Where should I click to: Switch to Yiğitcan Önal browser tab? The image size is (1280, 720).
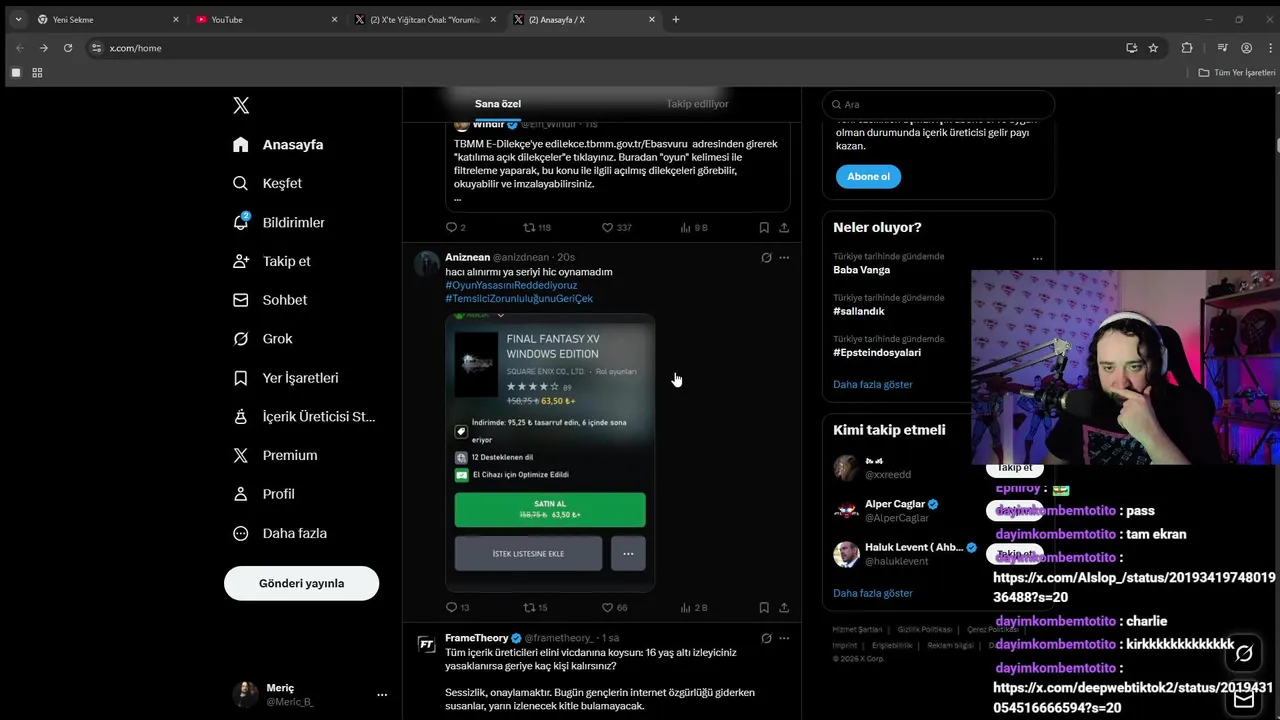(425, 19)
